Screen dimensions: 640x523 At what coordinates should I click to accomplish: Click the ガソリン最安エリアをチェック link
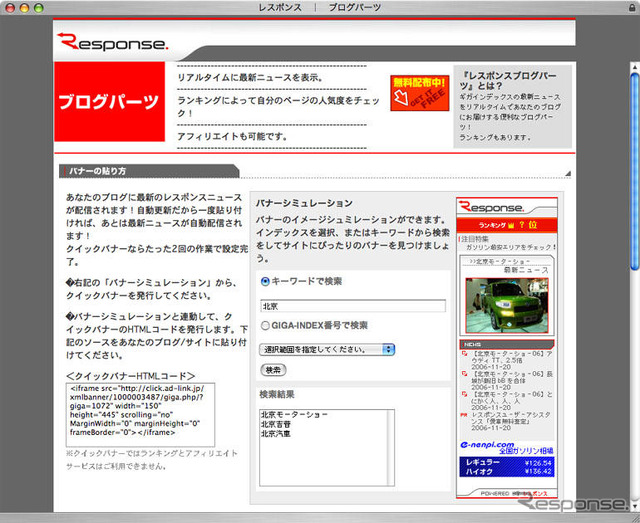click(511, 247)
